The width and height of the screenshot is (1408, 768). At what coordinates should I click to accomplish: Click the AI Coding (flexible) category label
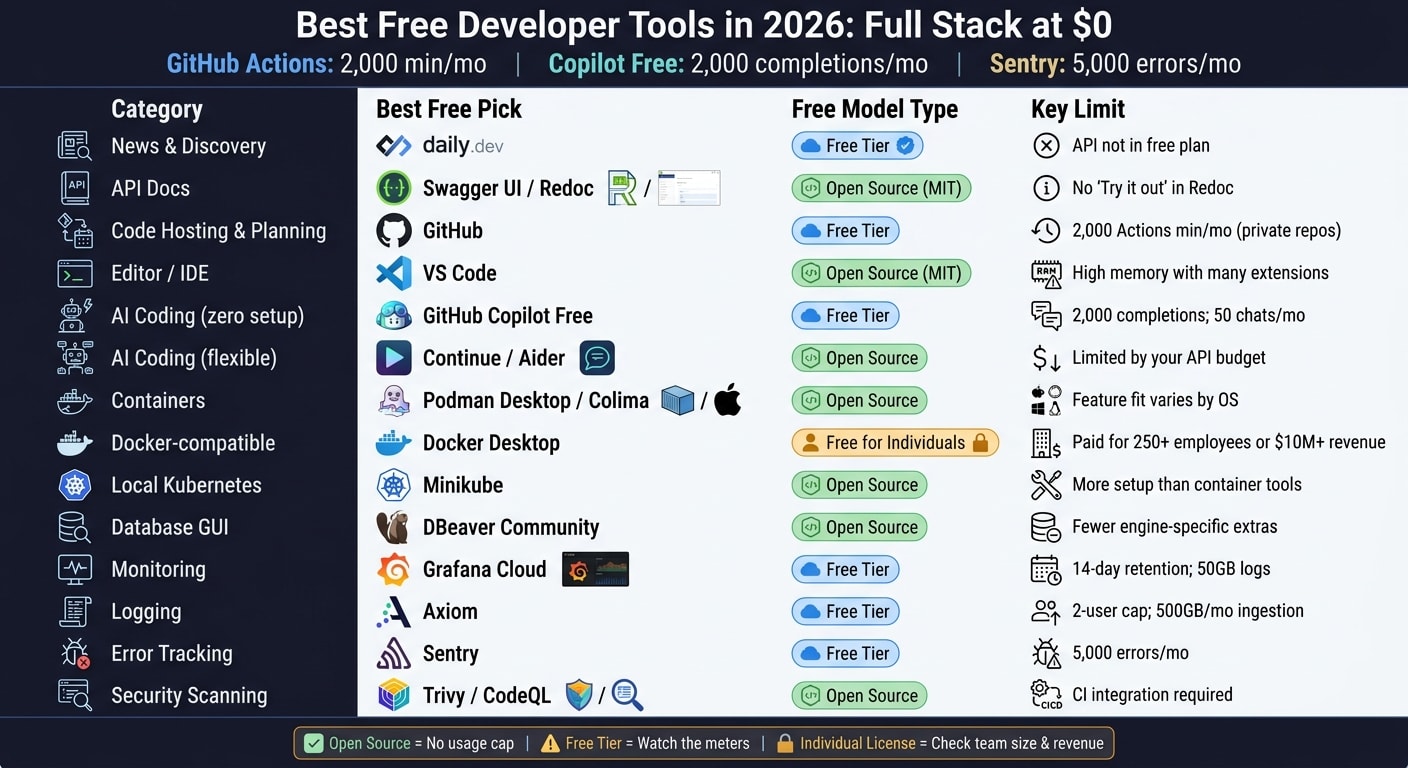point(194,358)
